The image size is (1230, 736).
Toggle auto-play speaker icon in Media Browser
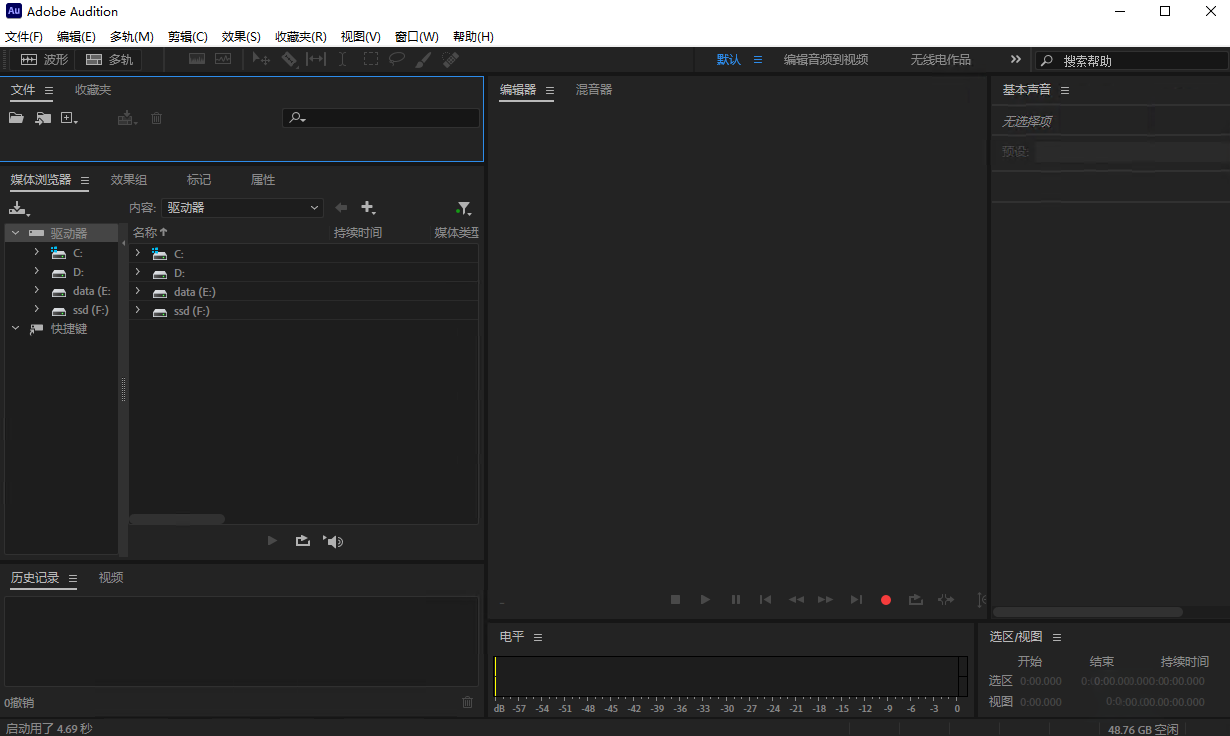click(333, 541)
